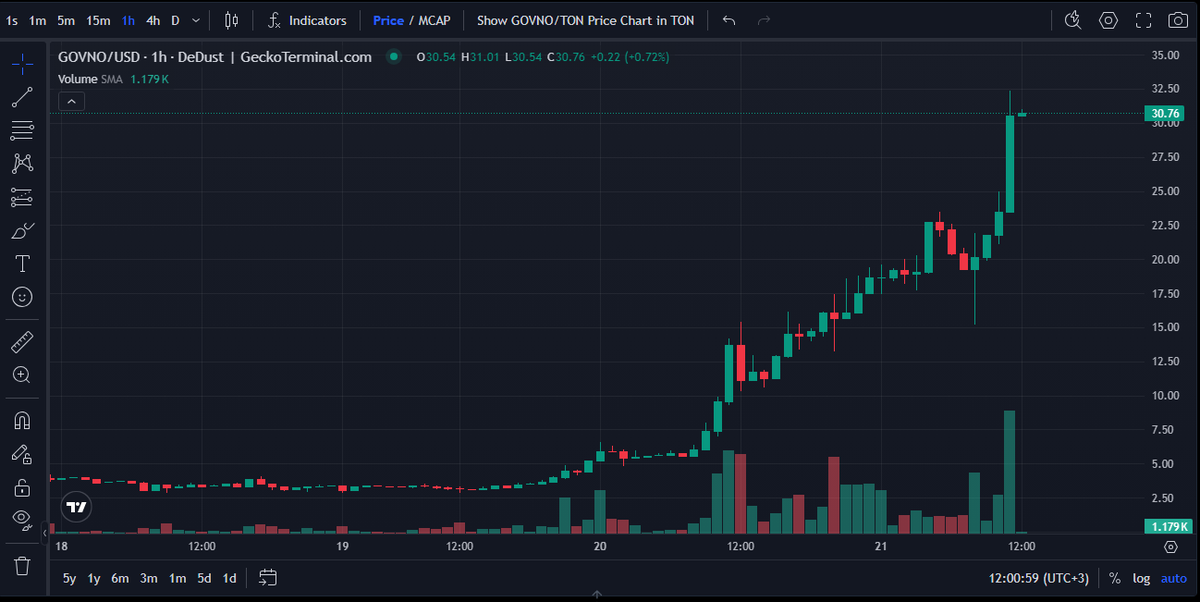Select the 1h timeframe
The width and height of the screenshot is (1200, 602).
(128, 20)
